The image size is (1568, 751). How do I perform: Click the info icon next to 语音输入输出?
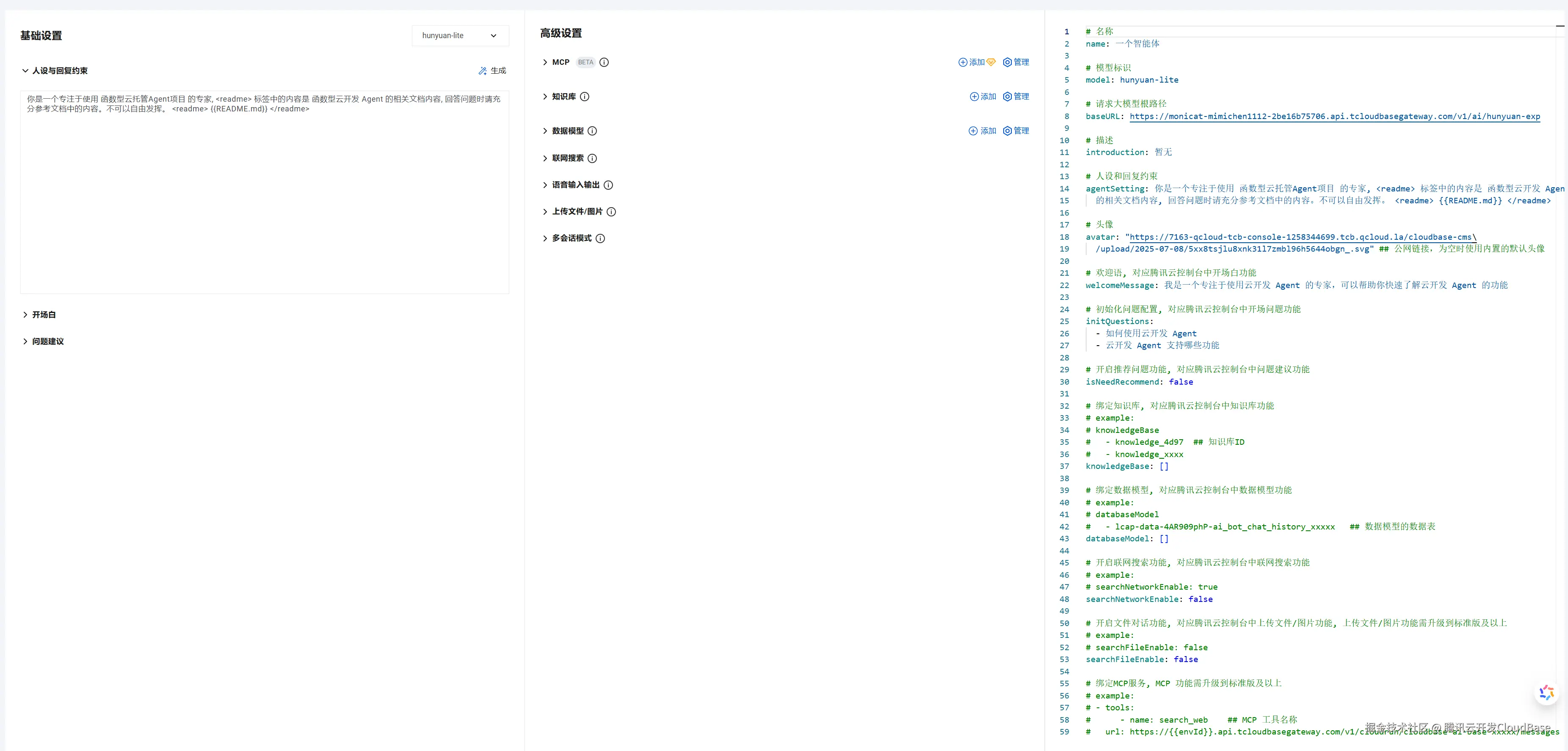click(609, 185)
